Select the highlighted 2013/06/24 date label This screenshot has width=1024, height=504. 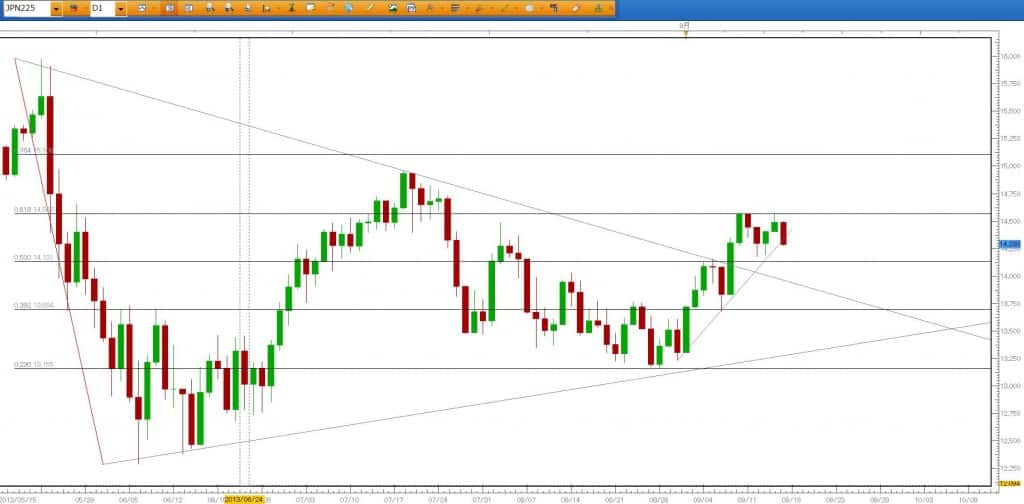(244, 497)
